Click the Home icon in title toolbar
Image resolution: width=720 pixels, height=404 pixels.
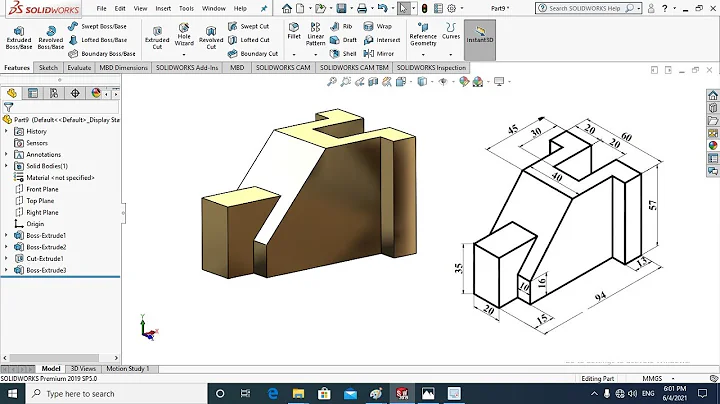pos(287,8)
